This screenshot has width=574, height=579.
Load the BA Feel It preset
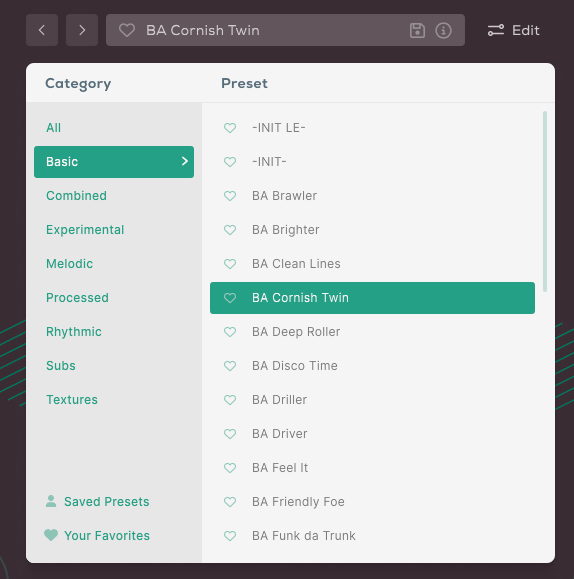(x=280, y=467)
